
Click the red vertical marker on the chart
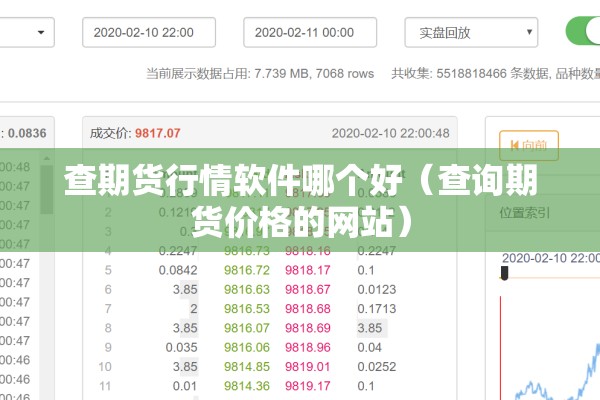(x=501, y=348)
